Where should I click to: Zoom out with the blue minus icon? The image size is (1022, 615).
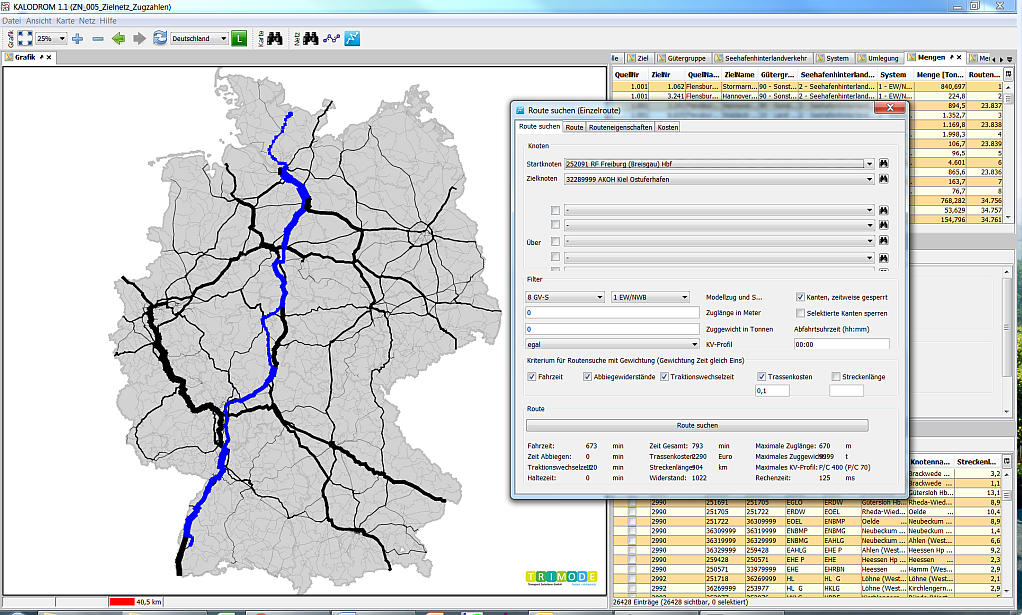pyautogui.click(x=98, y=38)
